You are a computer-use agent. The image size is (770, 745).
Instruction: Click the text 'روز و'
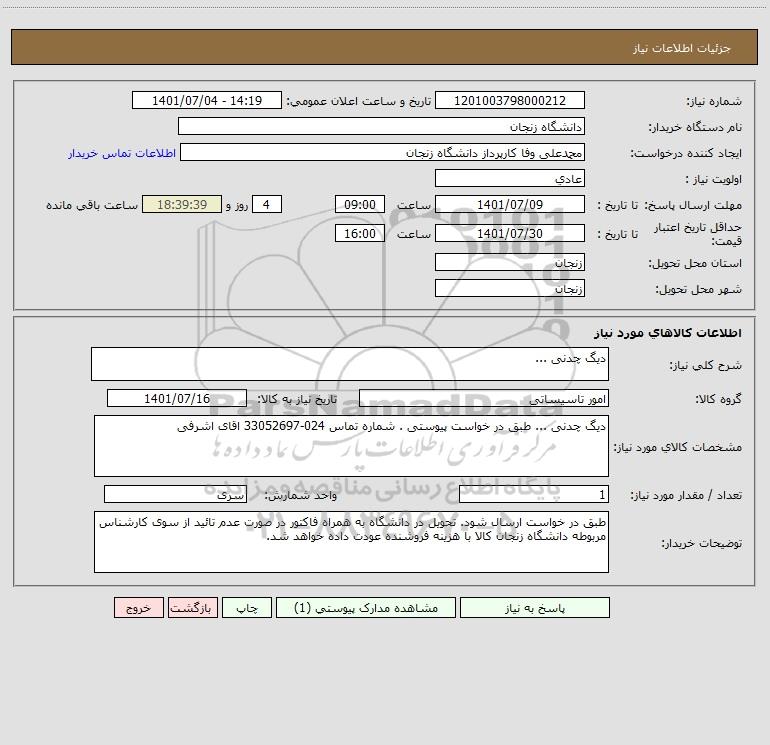tap(237, 205)
